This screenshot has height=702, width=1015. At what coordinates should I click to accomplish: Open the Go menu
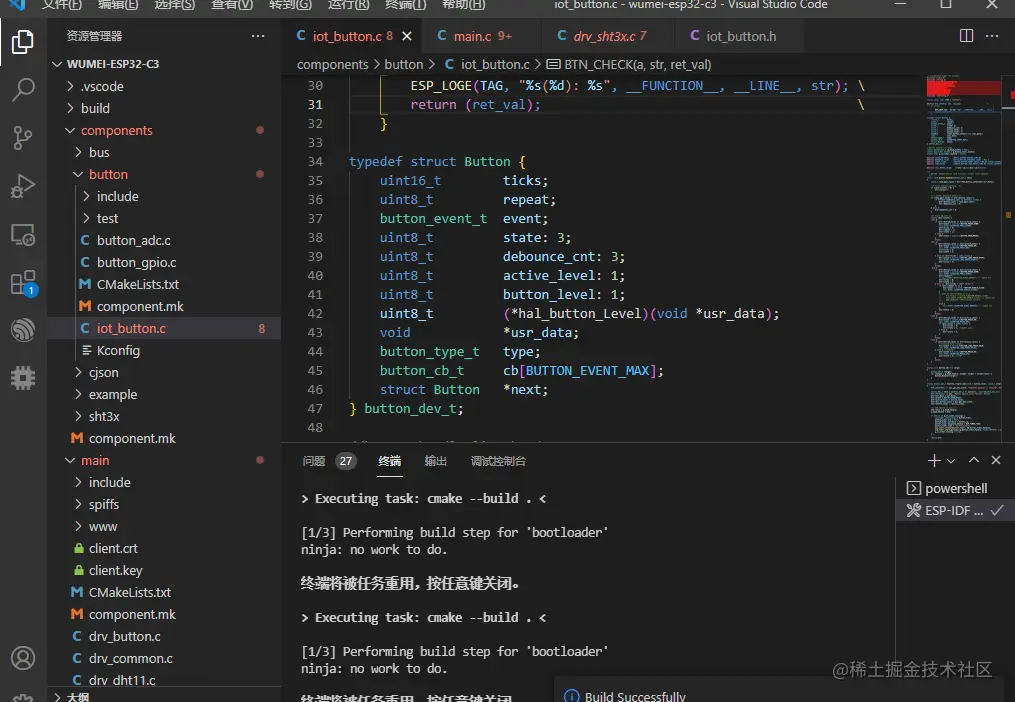point(289,5)
